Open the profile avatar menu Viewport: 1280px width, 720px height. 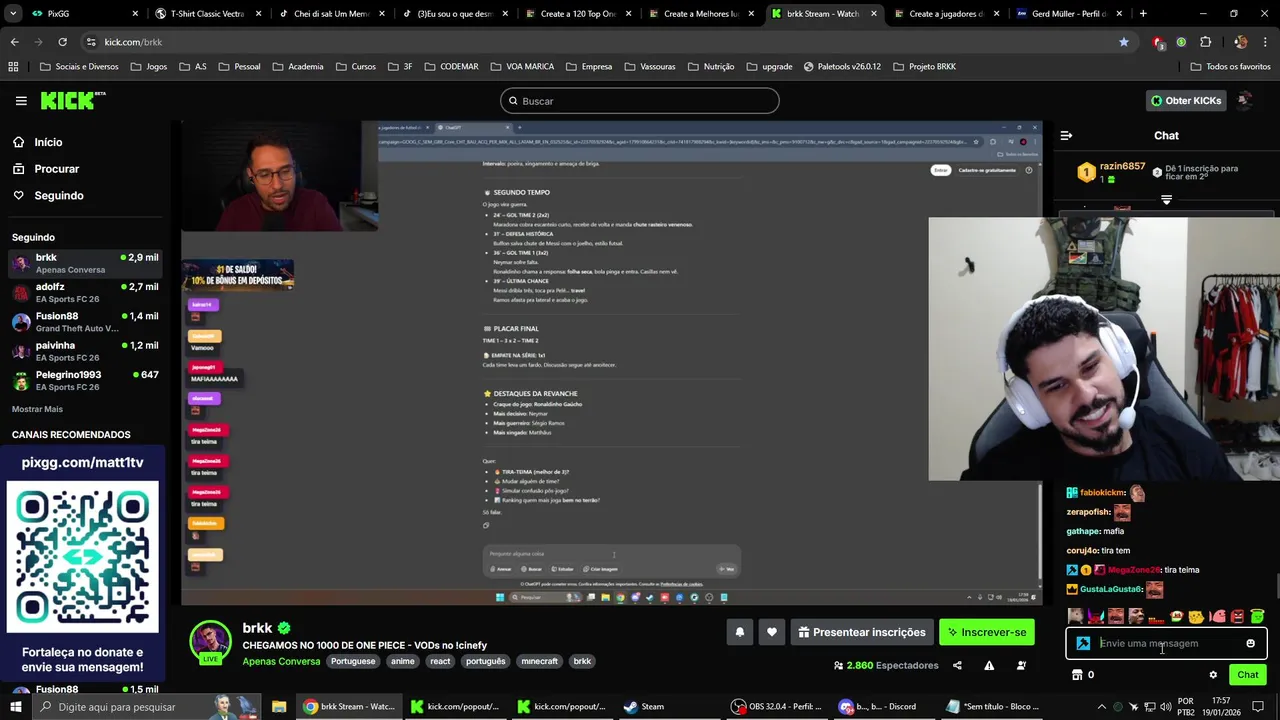coord(1245,101)
